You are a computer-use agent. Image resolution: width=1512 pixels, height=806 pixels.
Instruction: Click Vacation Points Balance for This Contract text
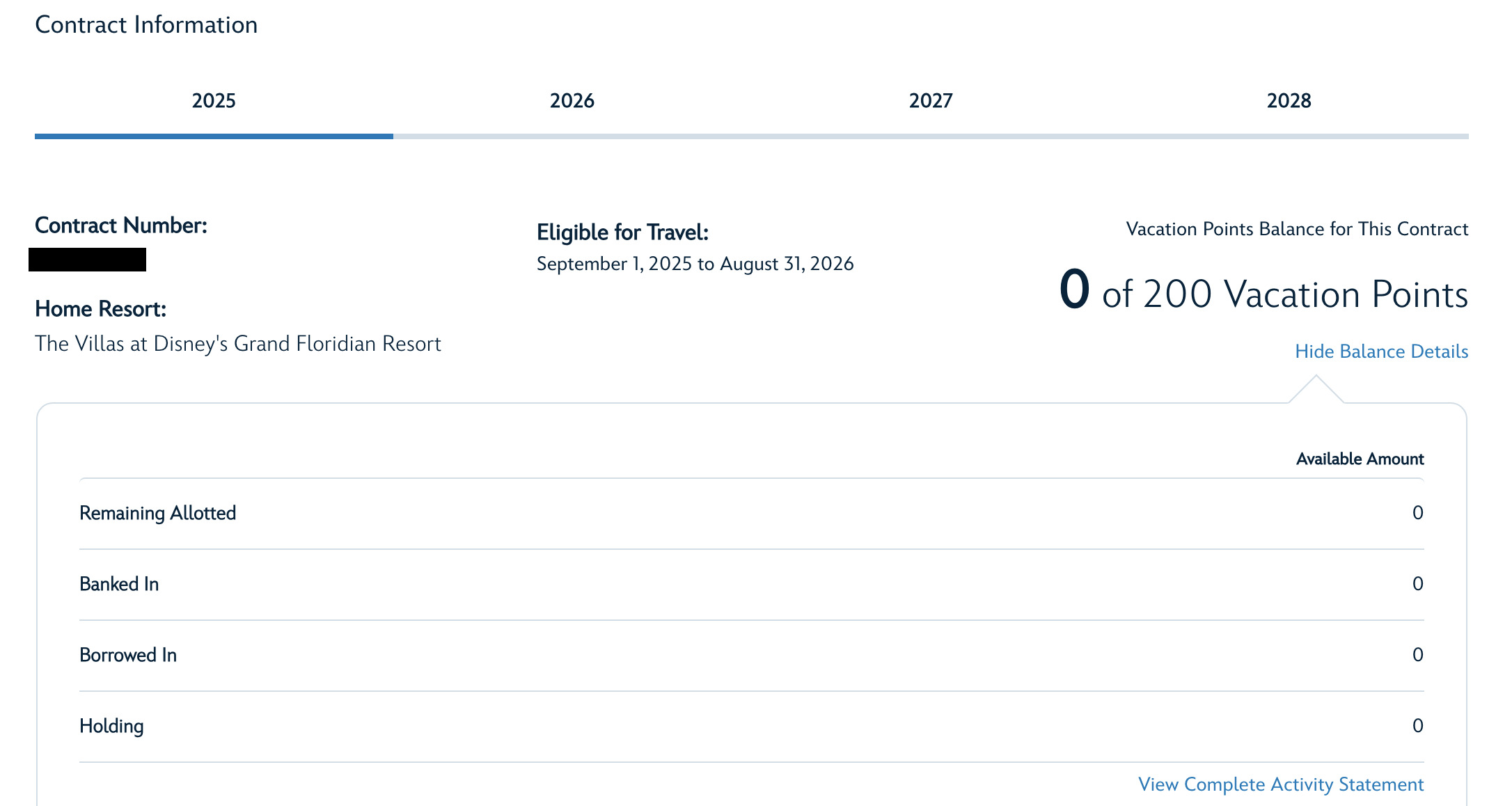coord(1297,229)
